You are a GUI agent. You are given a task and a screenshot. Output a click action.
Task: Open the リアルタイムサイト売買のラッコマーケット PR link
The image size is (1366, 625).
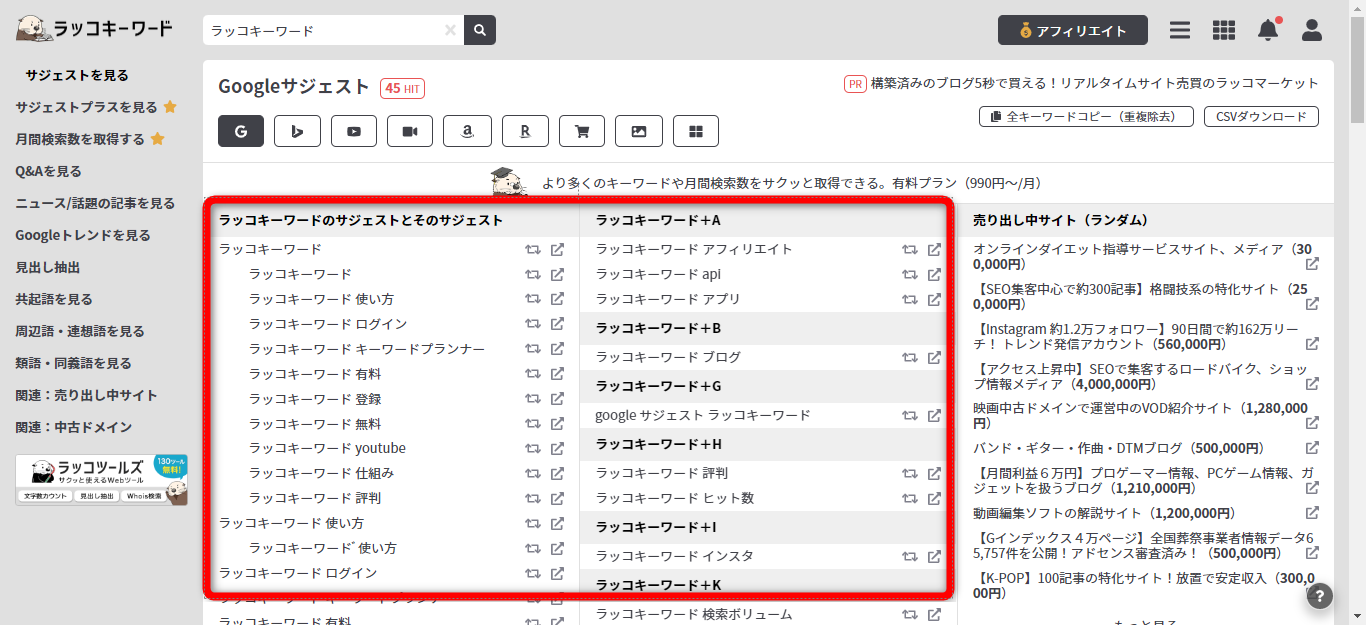[1094, 84]
